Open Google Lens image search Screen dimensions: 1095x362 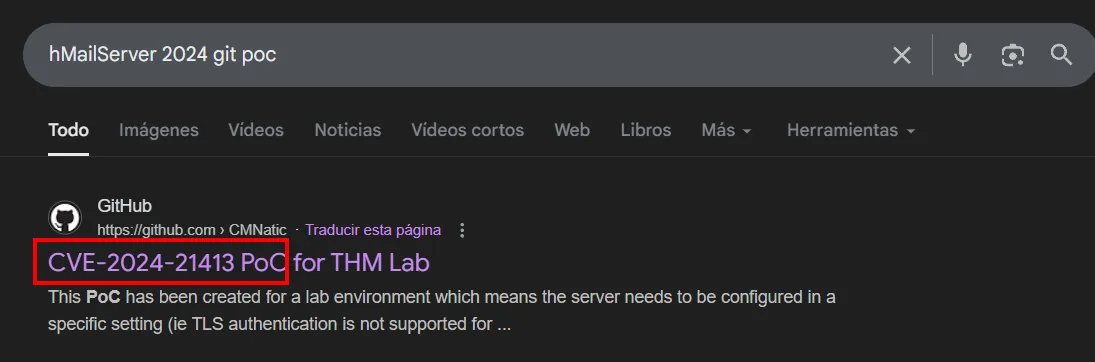1012,55
